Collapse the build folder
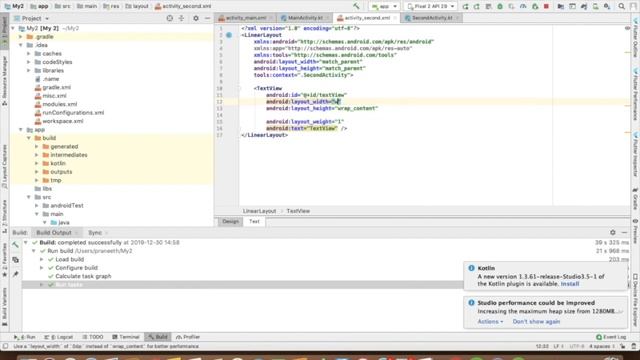 [29, 138]
